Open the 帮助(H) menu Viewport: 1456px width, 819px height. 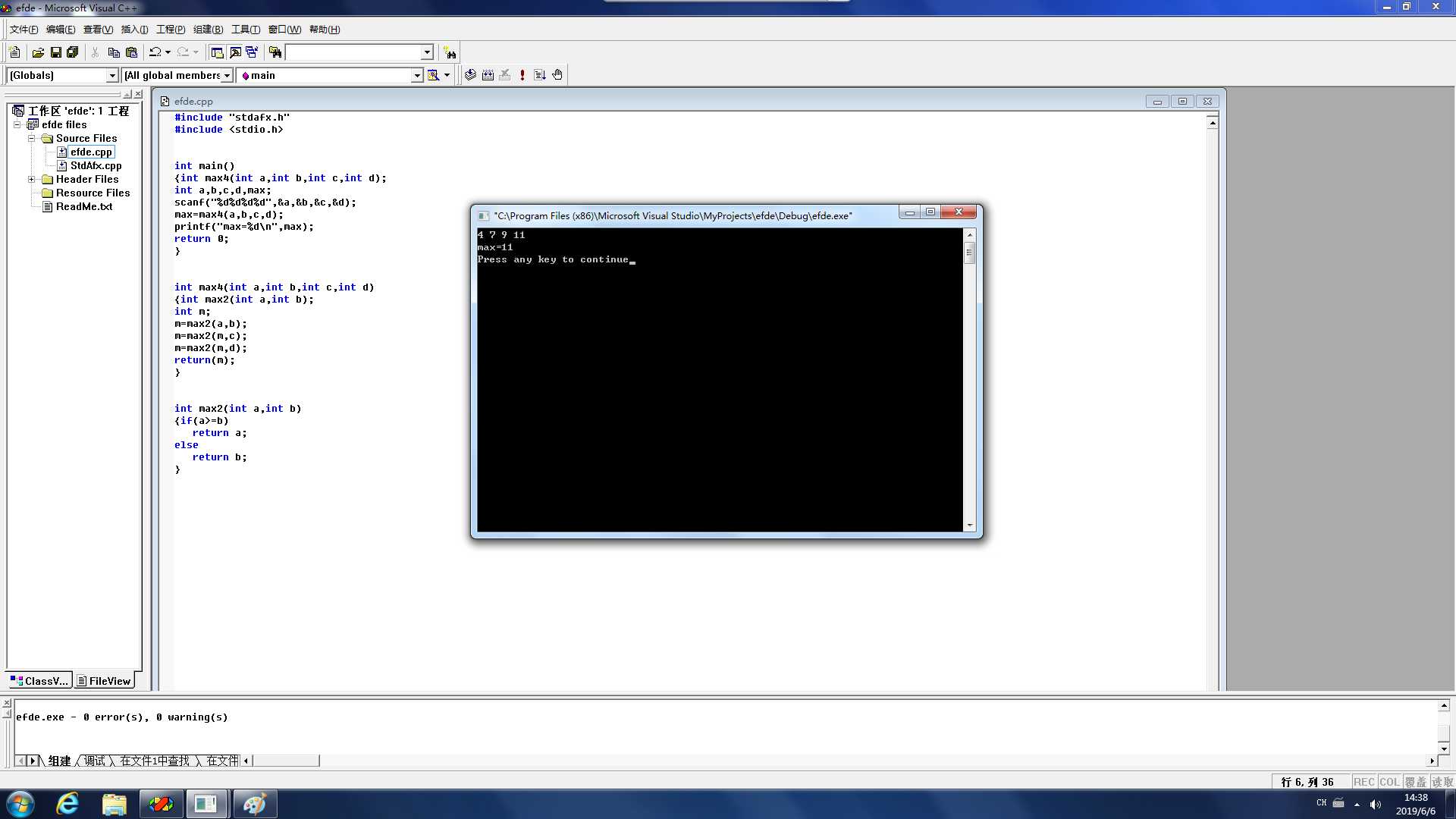point(325,30)
